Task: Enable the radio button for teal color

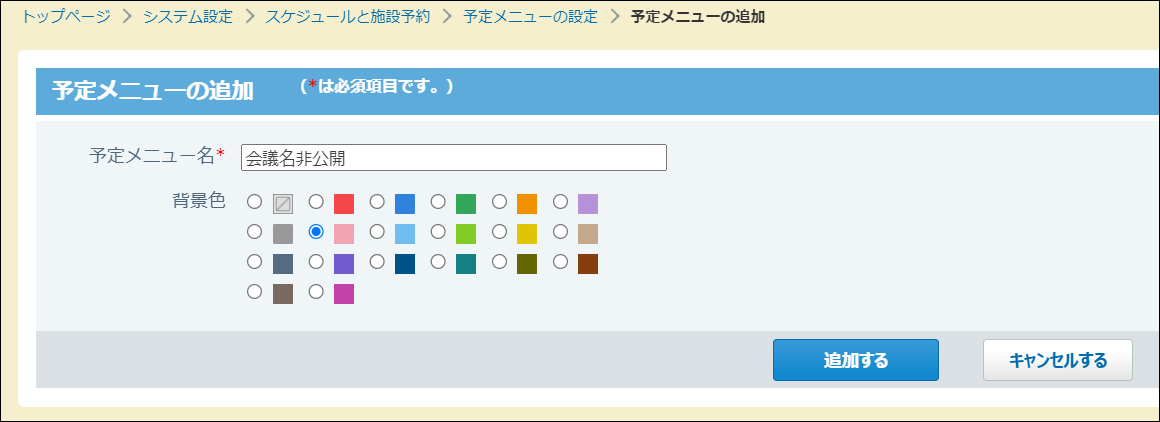Action: click(438, 262)
